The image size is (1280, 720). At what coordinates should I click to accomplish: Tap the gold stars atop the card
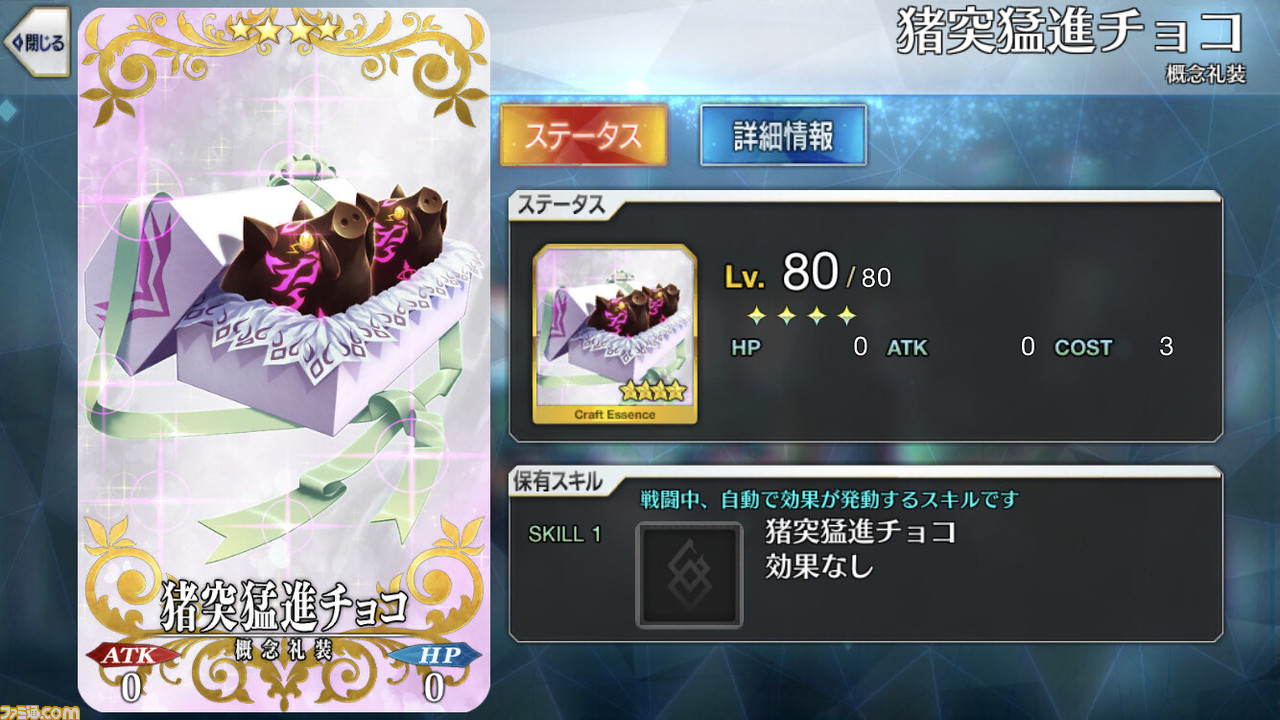point(284,29)
